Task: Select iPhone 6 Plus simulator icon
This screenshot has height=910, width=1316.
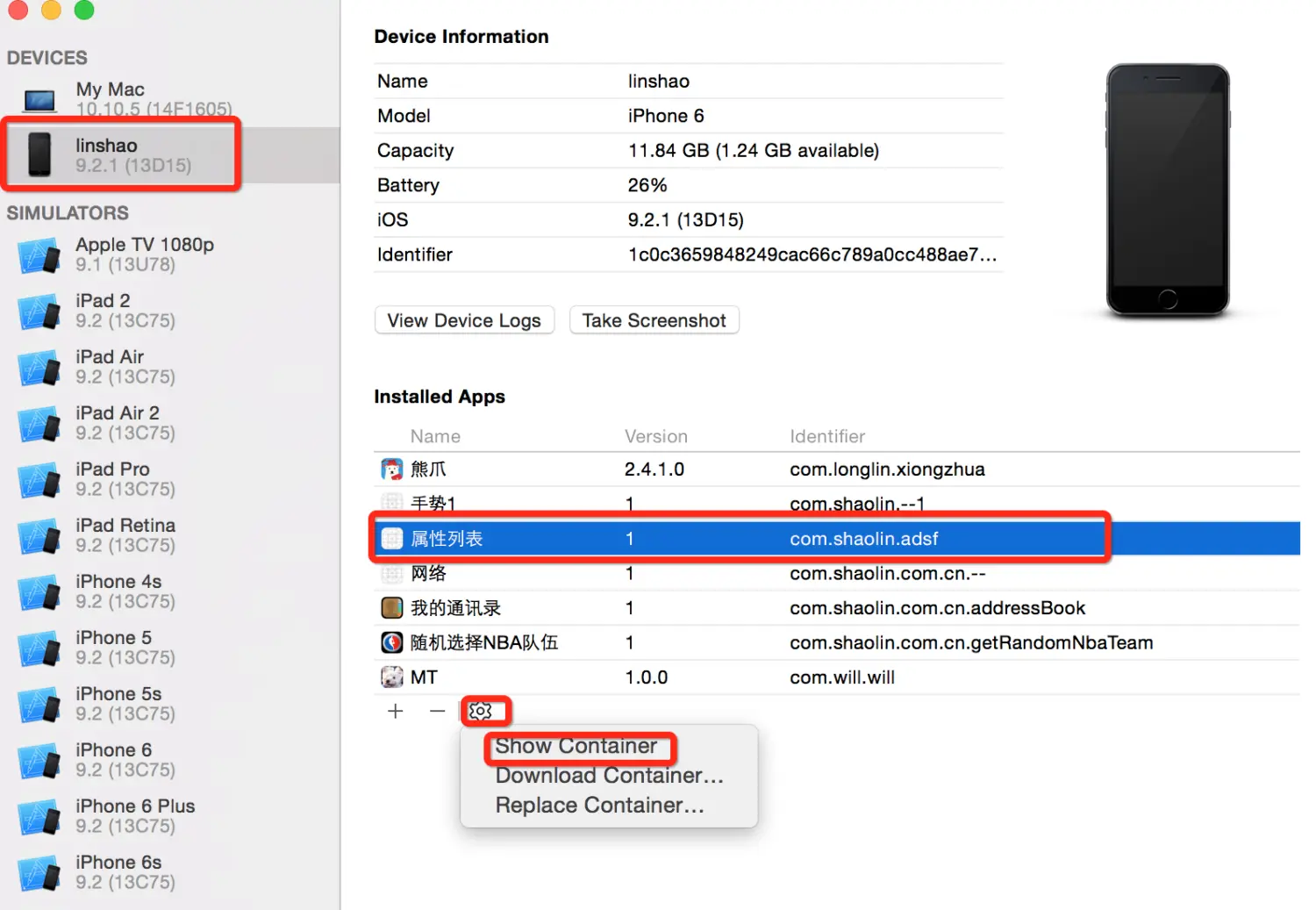Action: [39, 817]
